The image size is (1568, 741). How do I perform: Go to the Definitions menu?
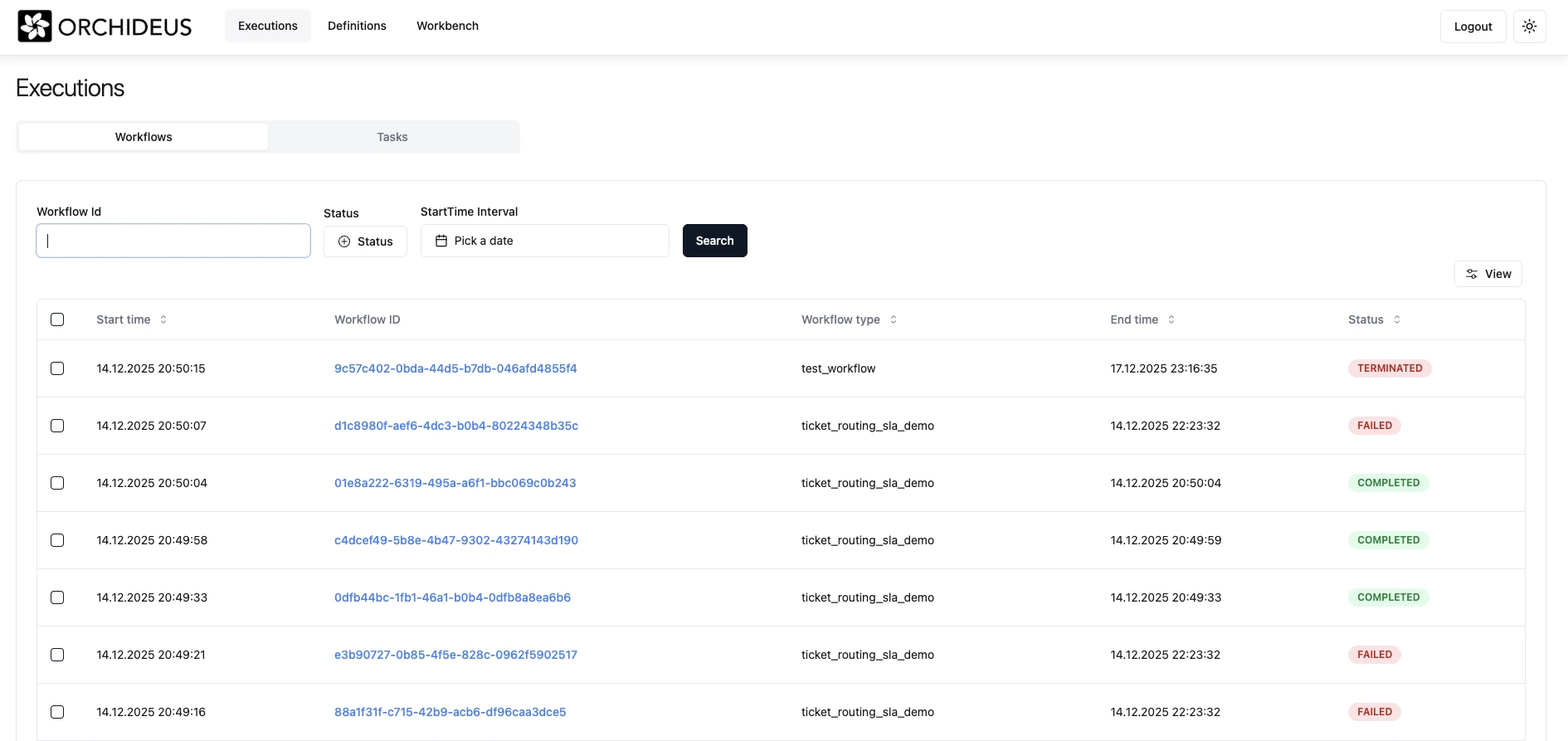(x=357, y=26)
